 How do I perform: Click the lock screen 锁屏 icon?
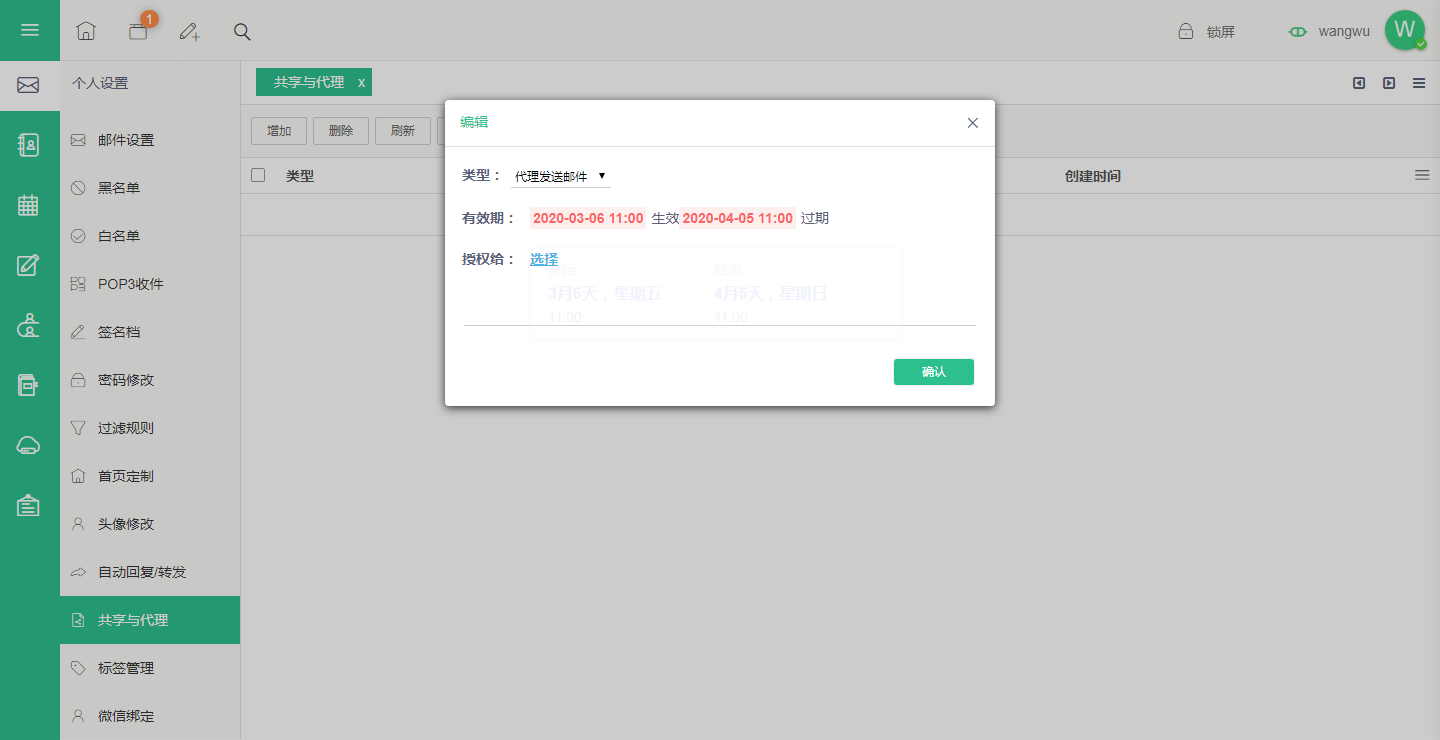(x=1185, y=31)
